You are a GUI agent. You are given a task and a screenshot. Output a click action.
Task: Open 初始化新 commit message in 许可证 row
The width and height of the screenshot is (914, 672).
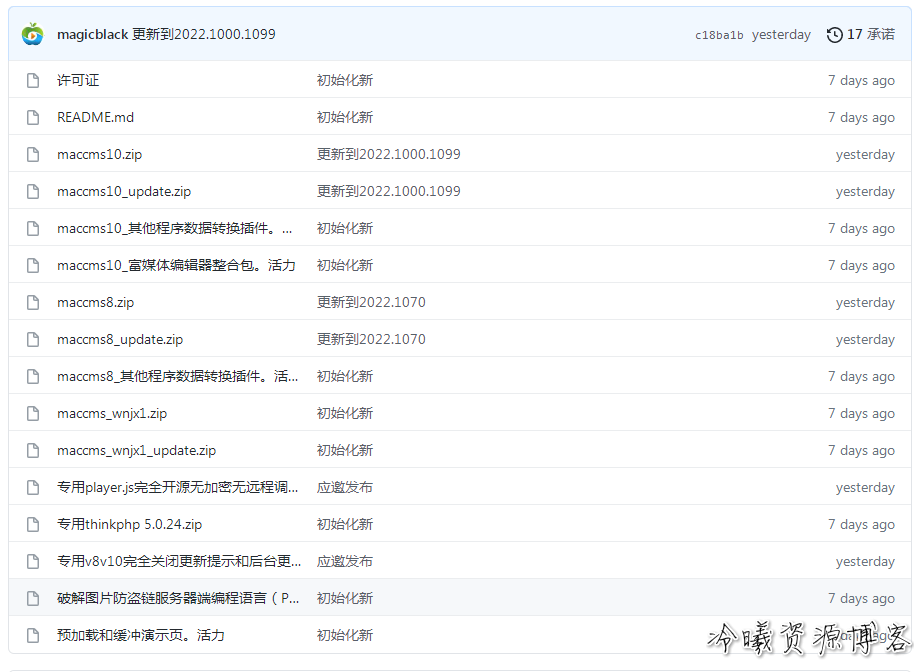click(x=344, y=80)
